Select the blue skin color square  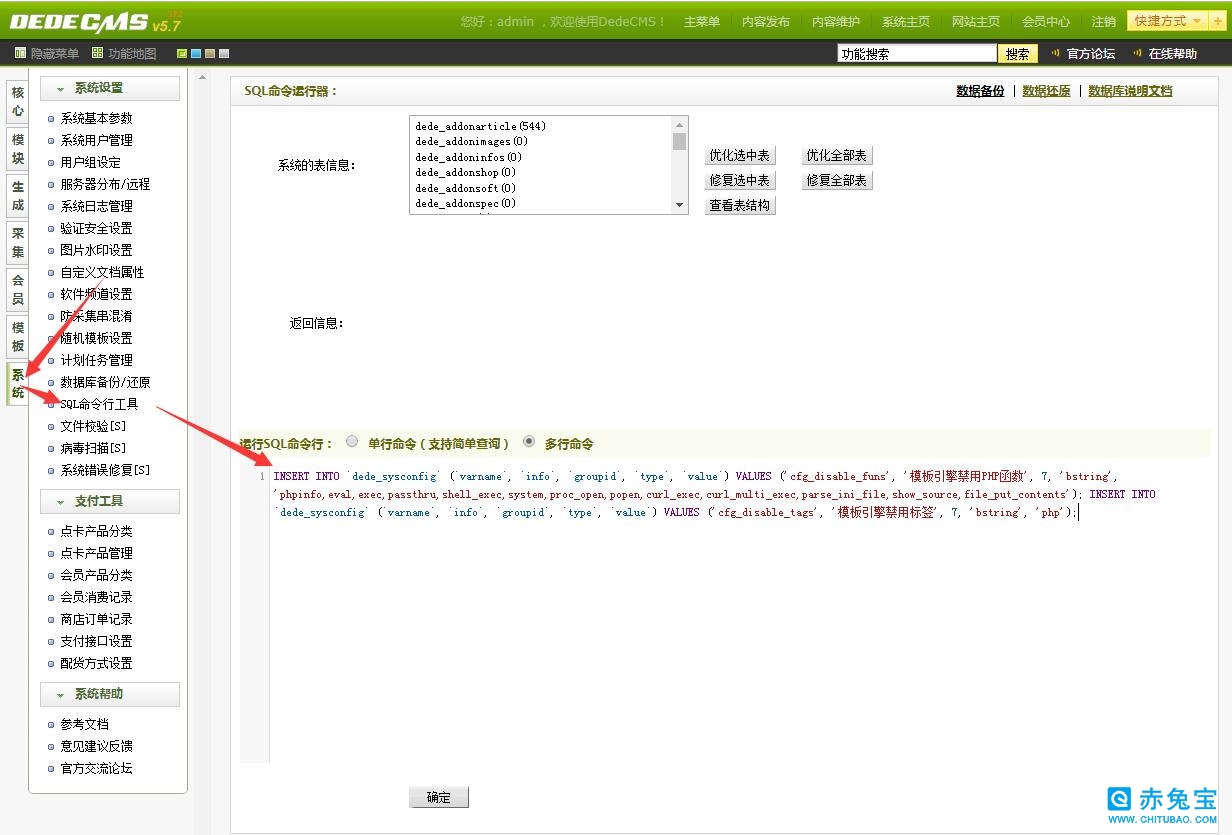pyautogui.click(x=196, y=54)
